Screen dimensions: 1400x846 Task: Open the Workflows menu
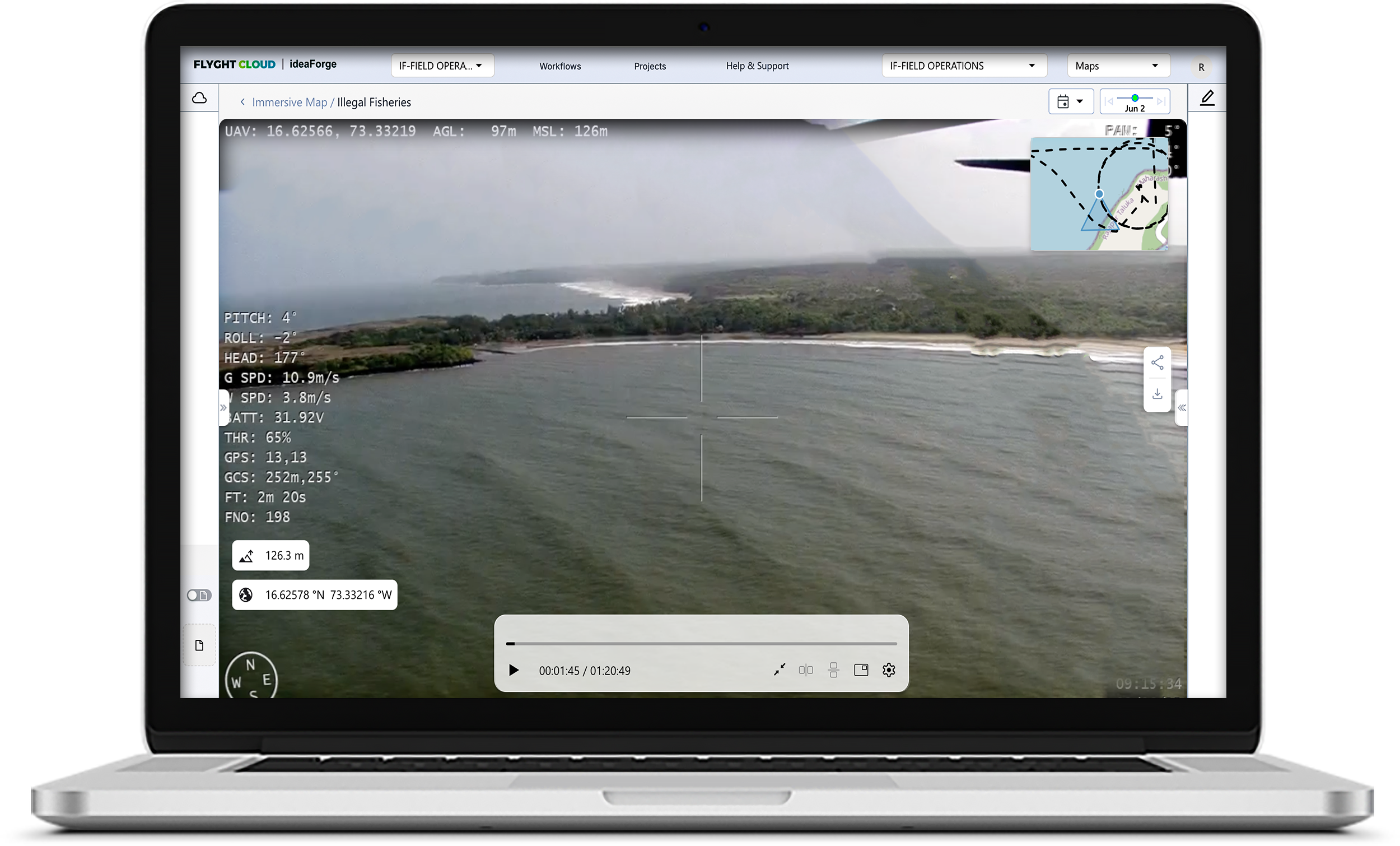(559, 66)
